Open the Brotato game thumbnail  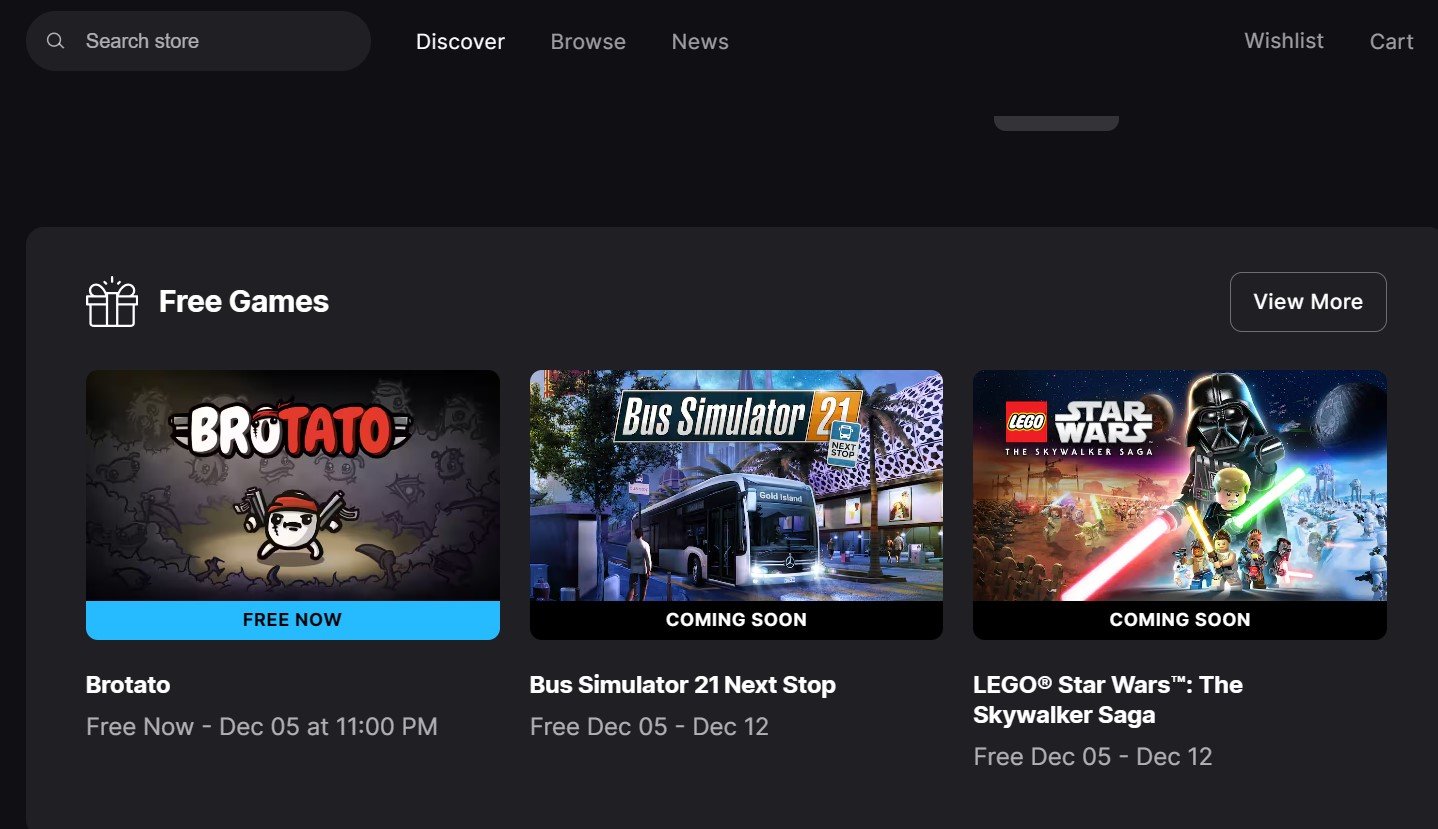tap(293, 486)
